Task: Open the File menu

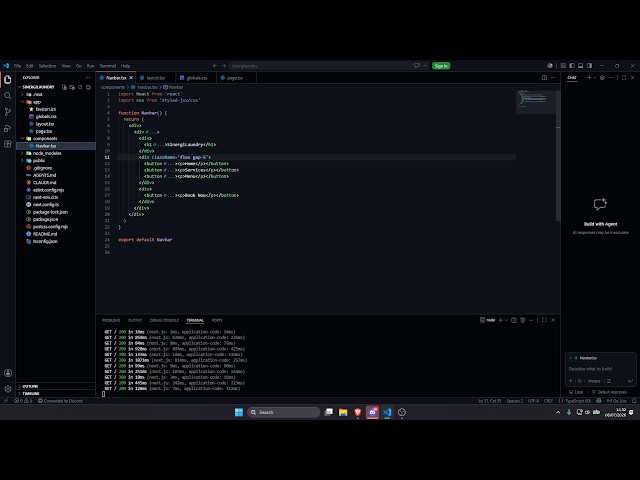Action: pos(18,66)
